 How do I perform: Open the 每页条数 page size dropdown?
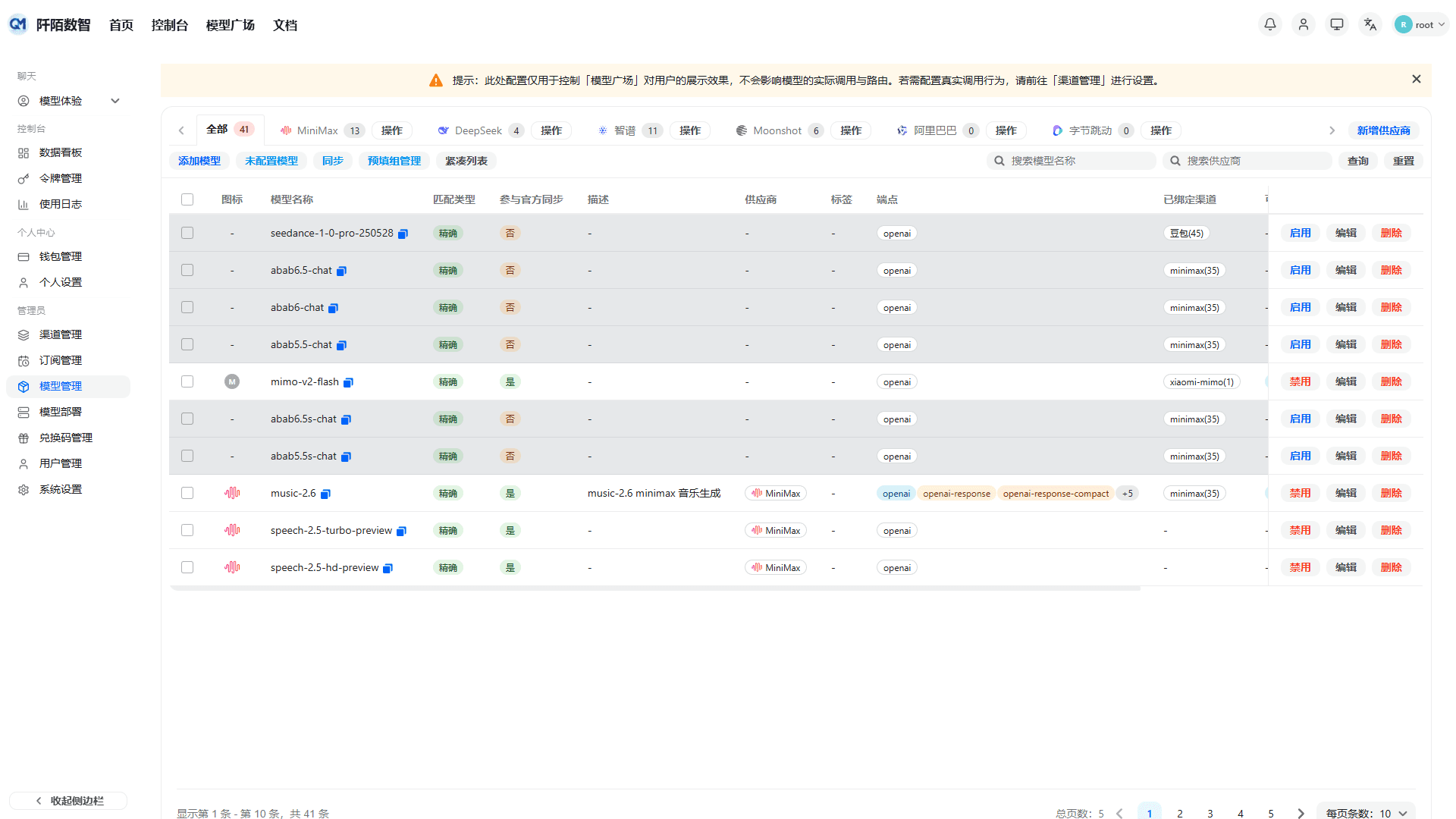1367,813
